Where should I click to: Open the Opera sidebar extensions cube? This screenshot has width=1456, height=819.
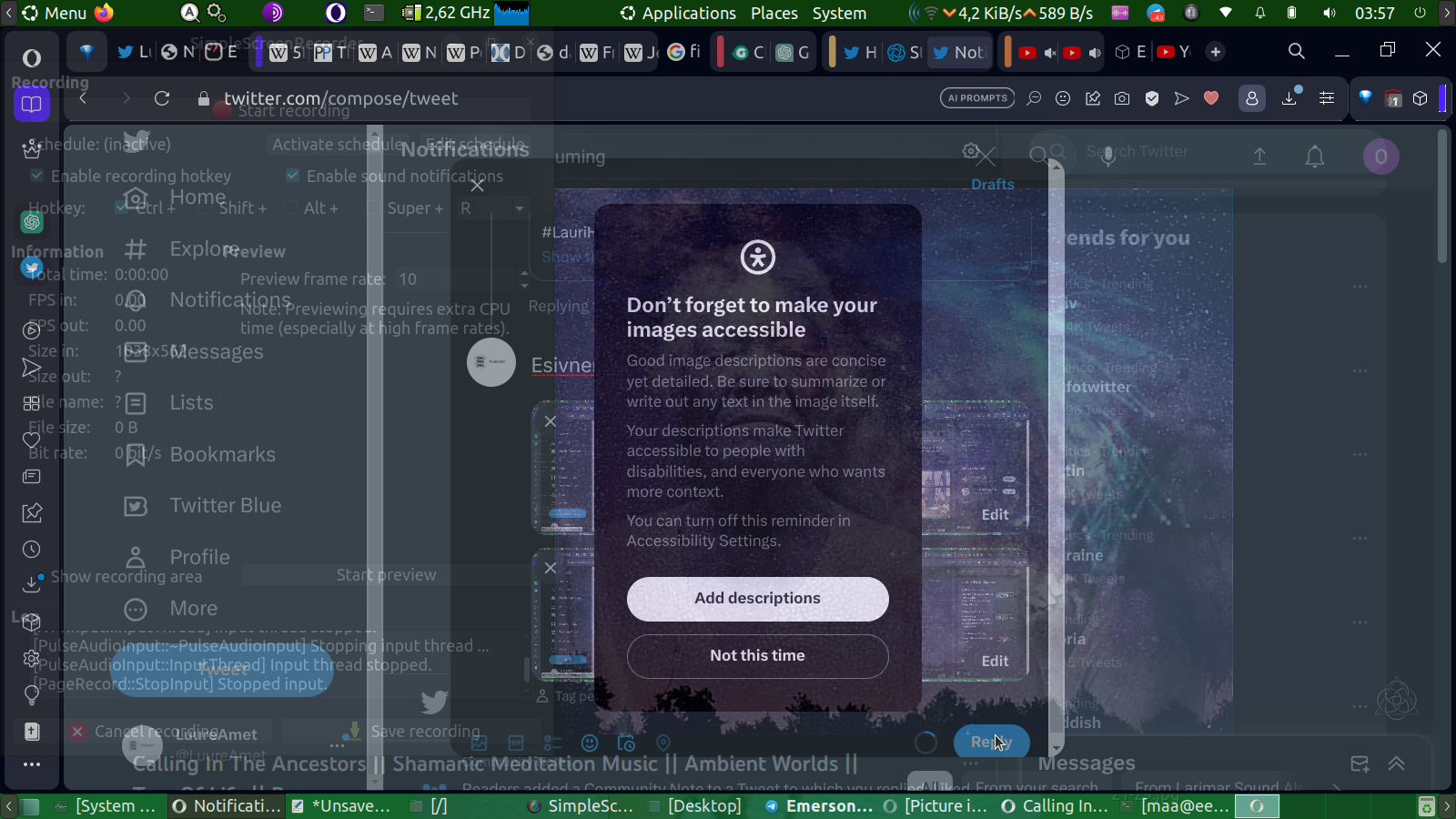click(32, 622)
